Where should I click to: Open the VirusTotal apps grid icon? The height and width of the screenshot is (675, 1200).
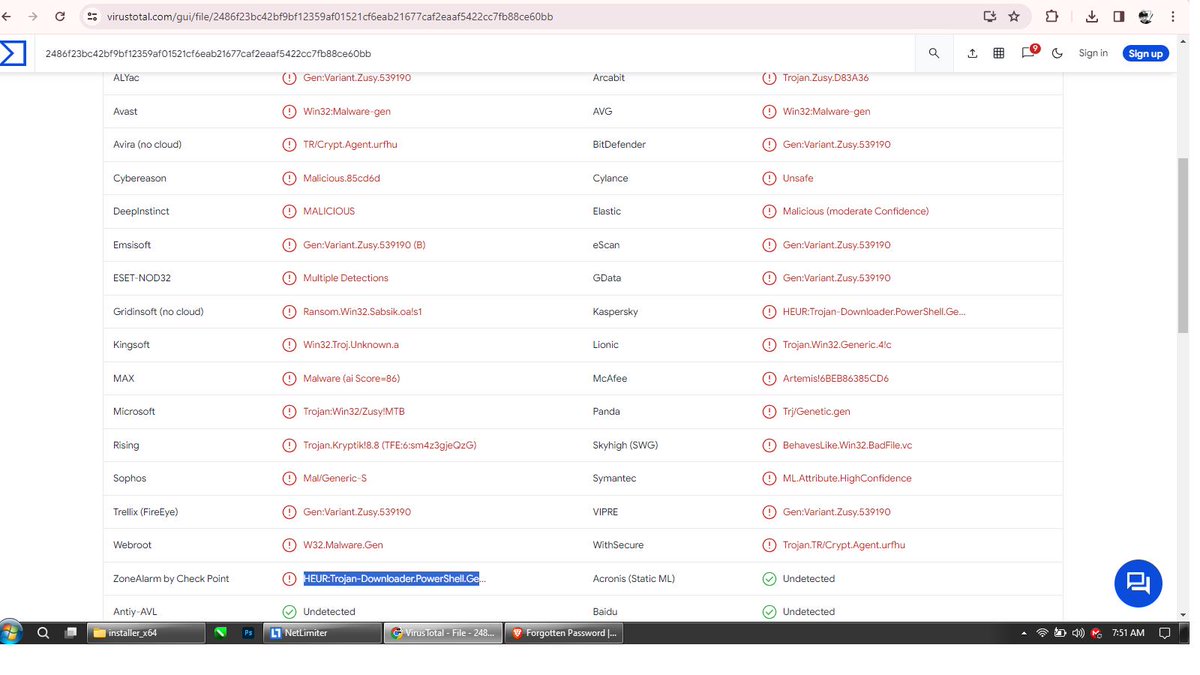pos(999,54)
